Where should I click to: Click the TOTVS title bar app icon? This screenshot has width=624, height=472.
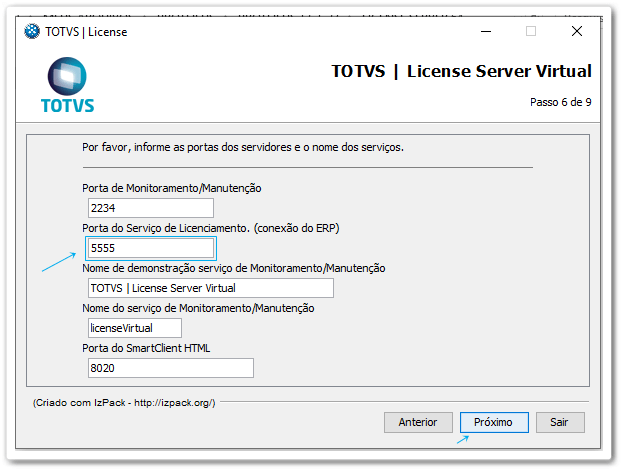[x=32, y=31]
